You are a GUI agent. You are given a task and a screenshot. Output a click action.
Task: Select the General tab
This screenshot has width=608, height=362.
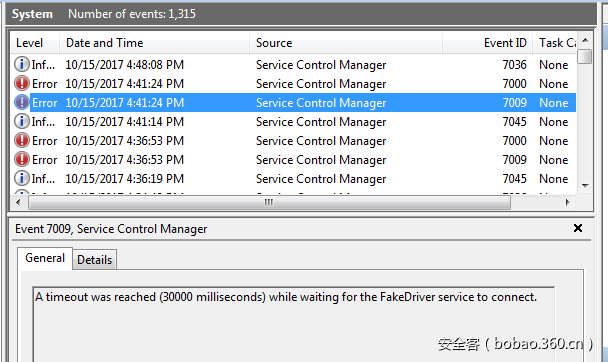(45, 258)
